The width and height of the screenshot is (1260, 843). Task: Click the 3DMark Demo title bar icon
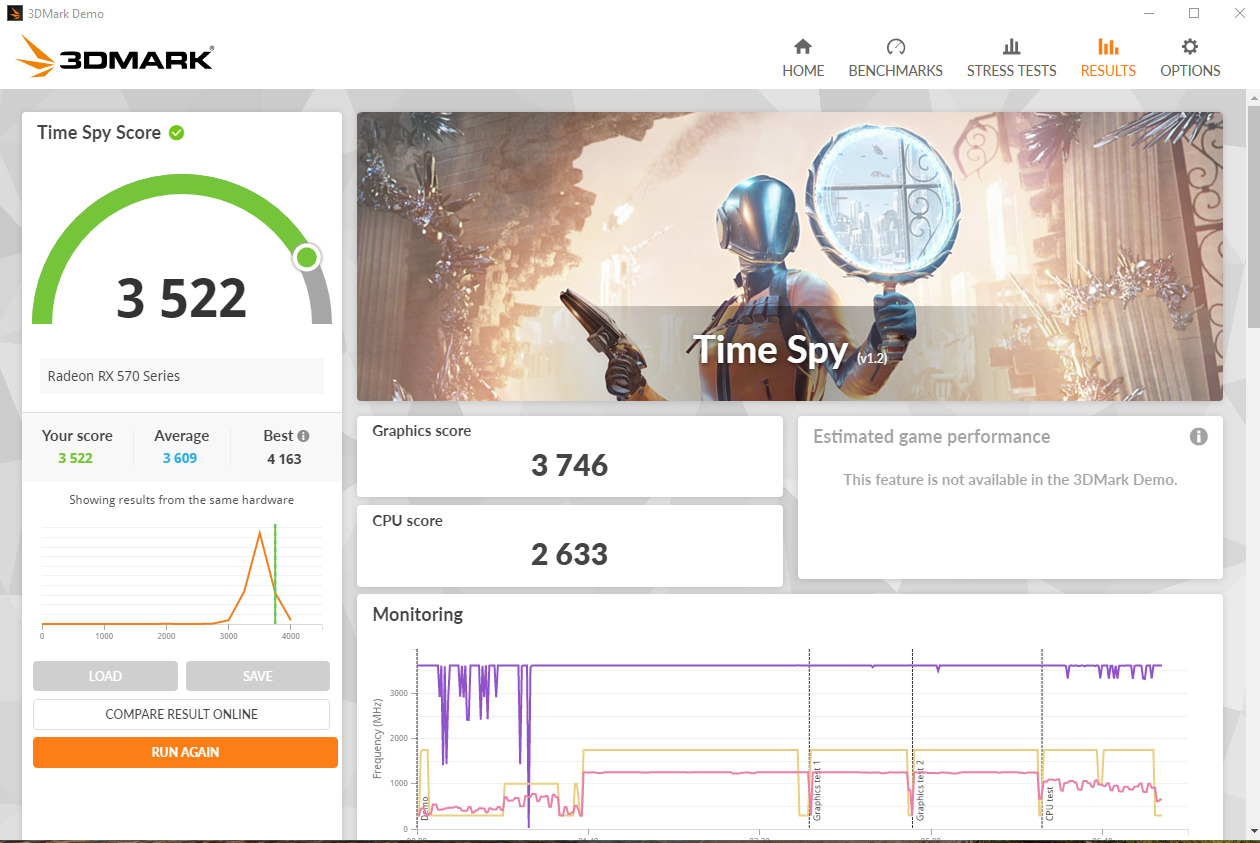tap(15, 14)
